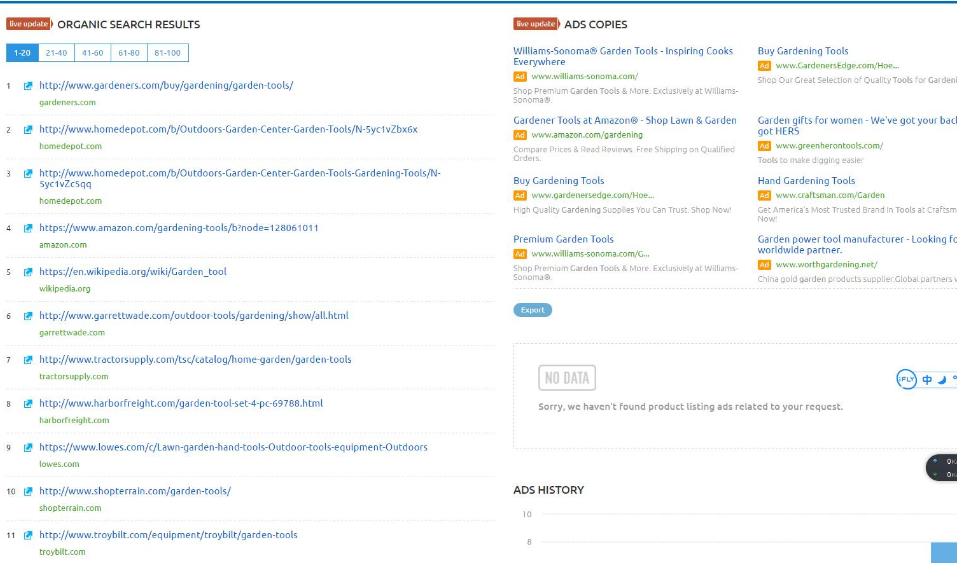Open external link icon for harborfreight.com result
This screenshot has height=582, width=957.
[x=28, y=404]
